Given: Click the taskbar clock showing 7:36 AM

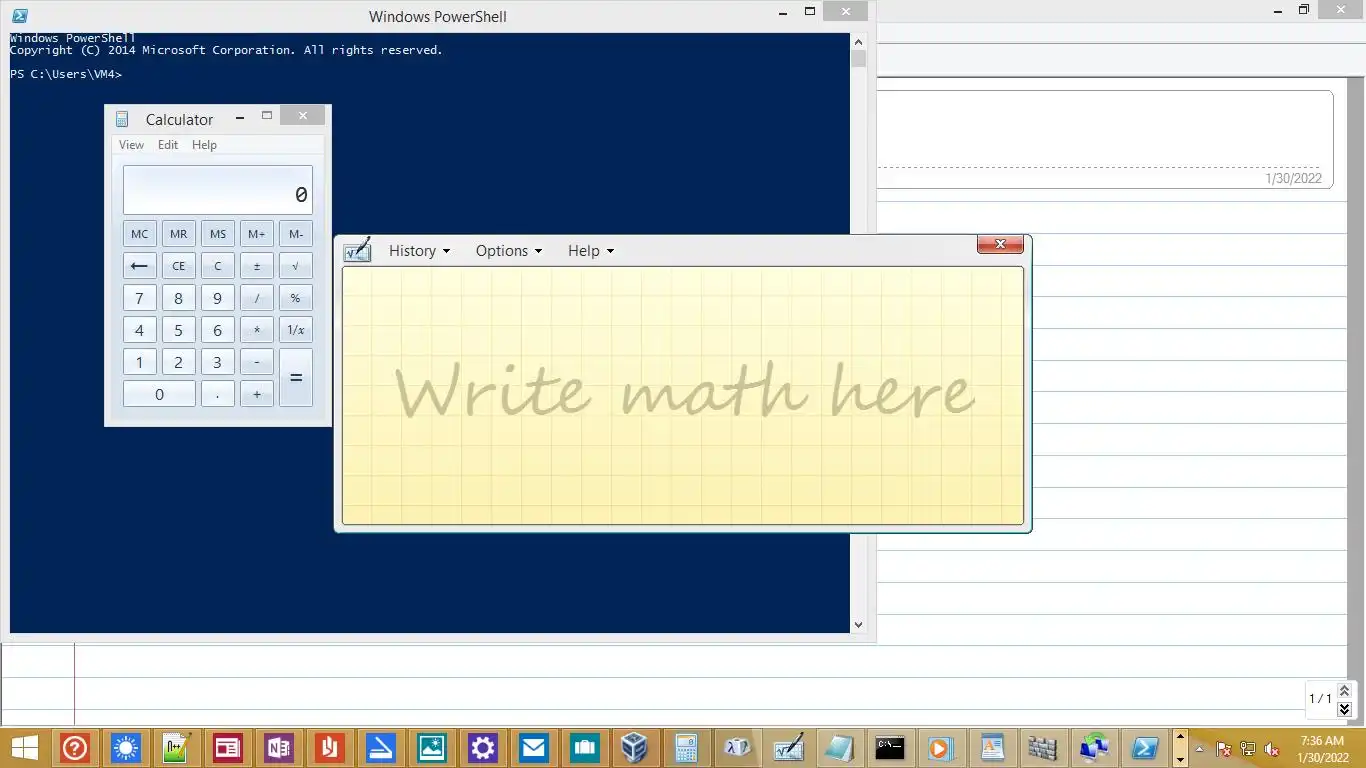Looking at the screenshot, I should click(1322, 749).
